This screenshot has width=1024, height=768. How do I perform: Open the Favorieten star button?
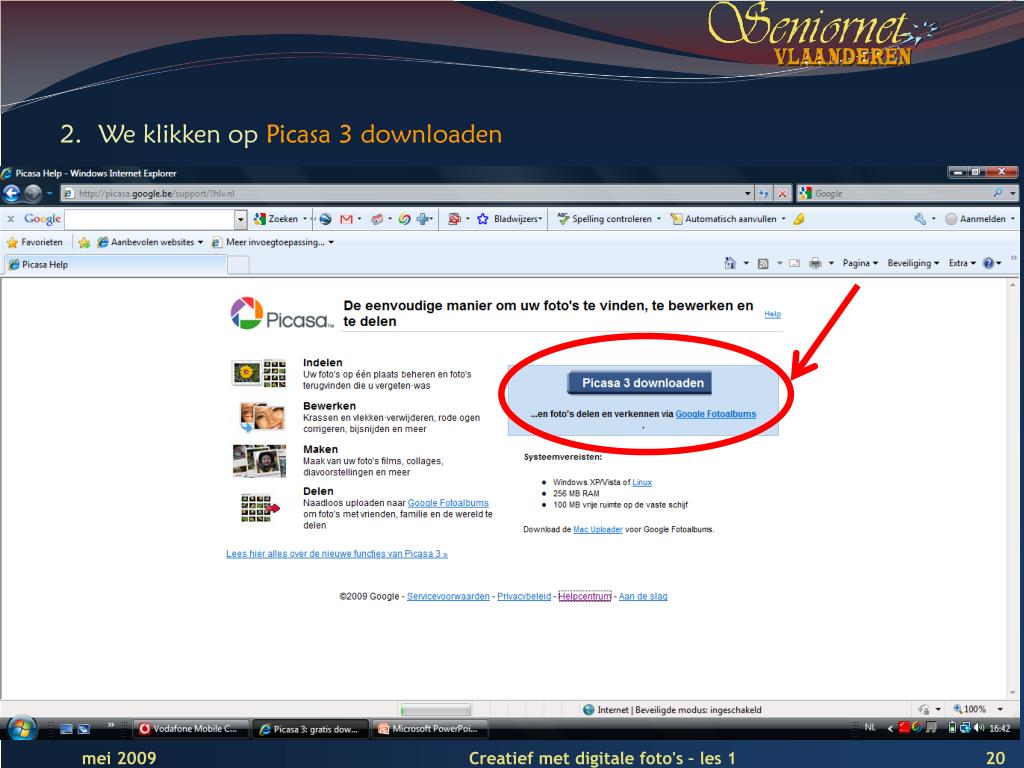(35, 242)
